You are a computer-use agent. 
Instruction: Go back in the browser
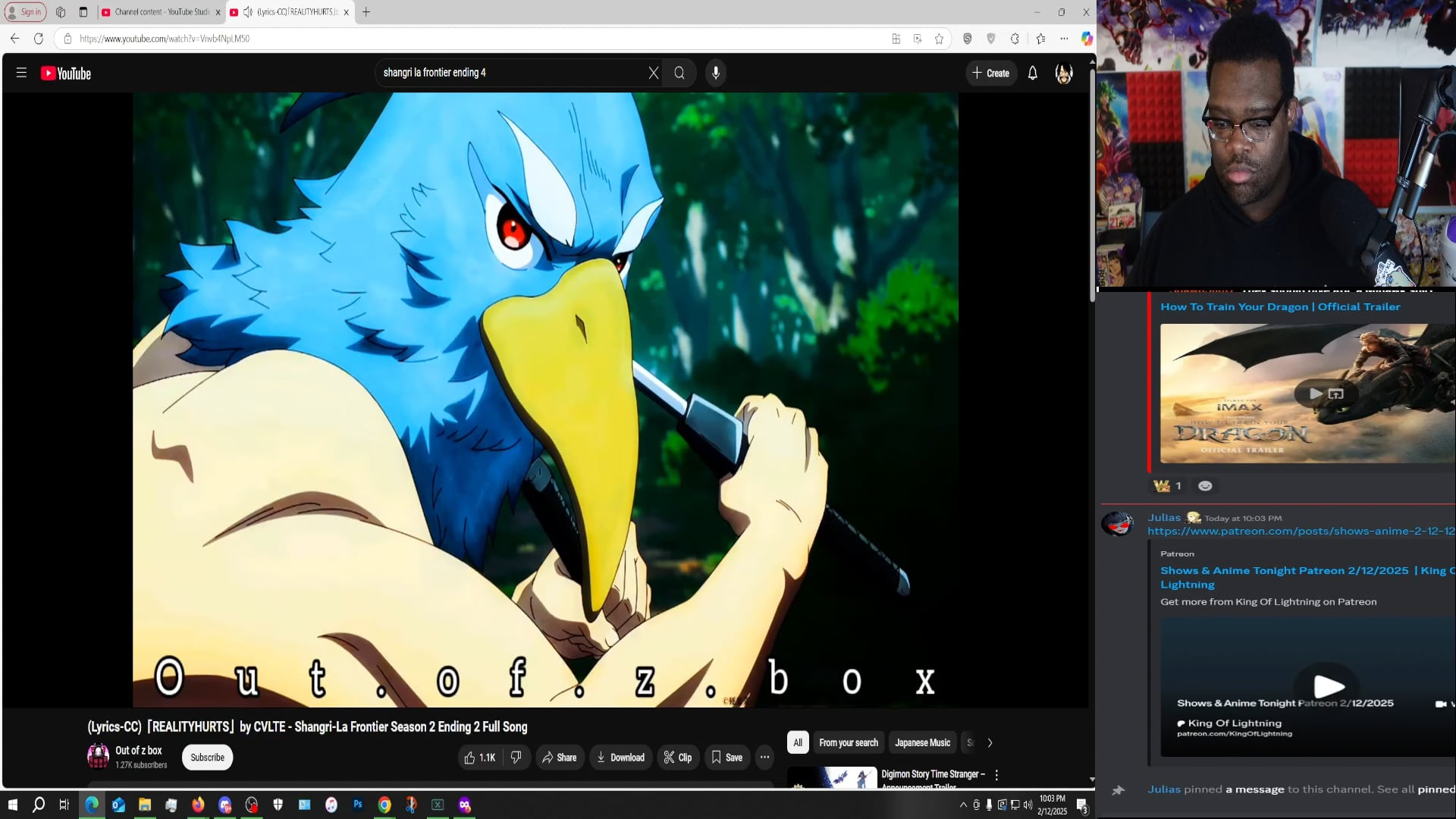(x=15, y=39)
